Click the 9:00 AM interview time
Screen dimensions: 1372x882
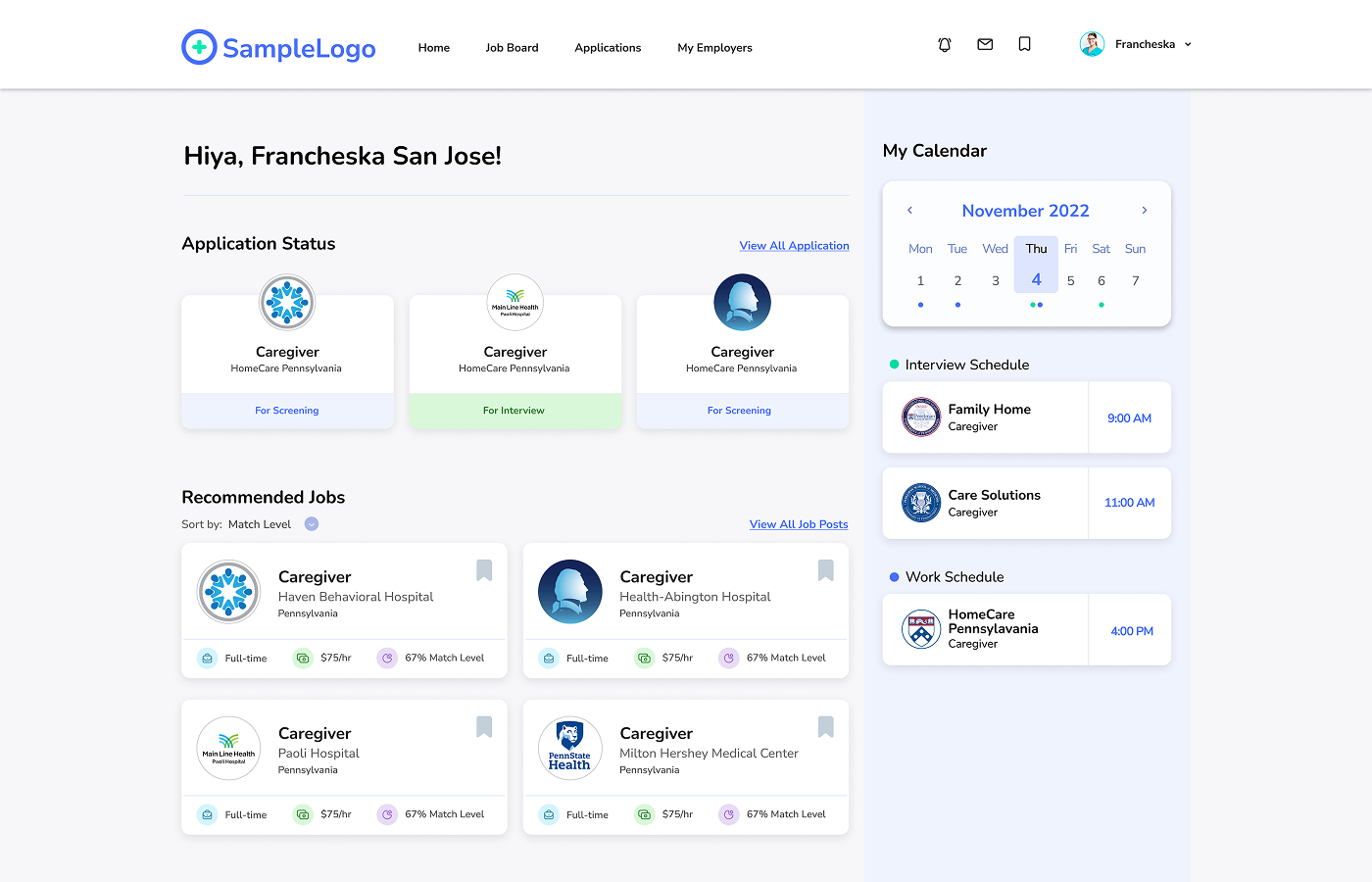pos(1129,418)
